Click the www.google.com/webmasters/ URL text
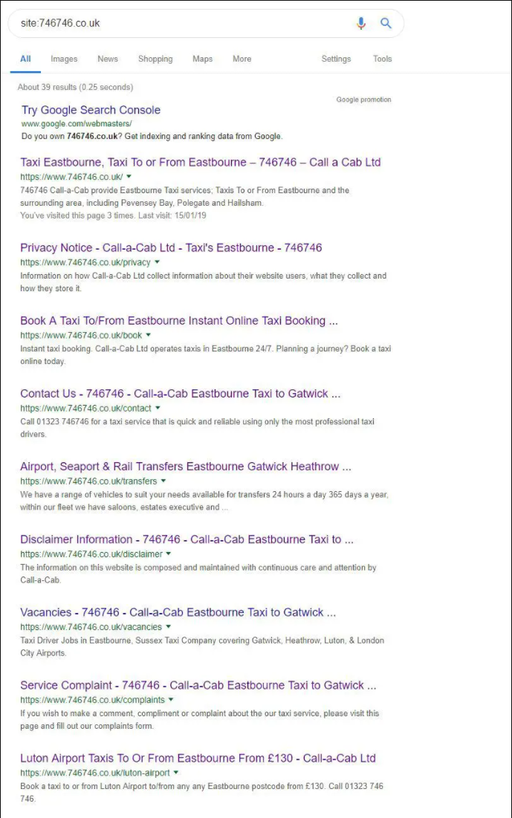Viewport: 512px width, 818px height. coord(77,124)
